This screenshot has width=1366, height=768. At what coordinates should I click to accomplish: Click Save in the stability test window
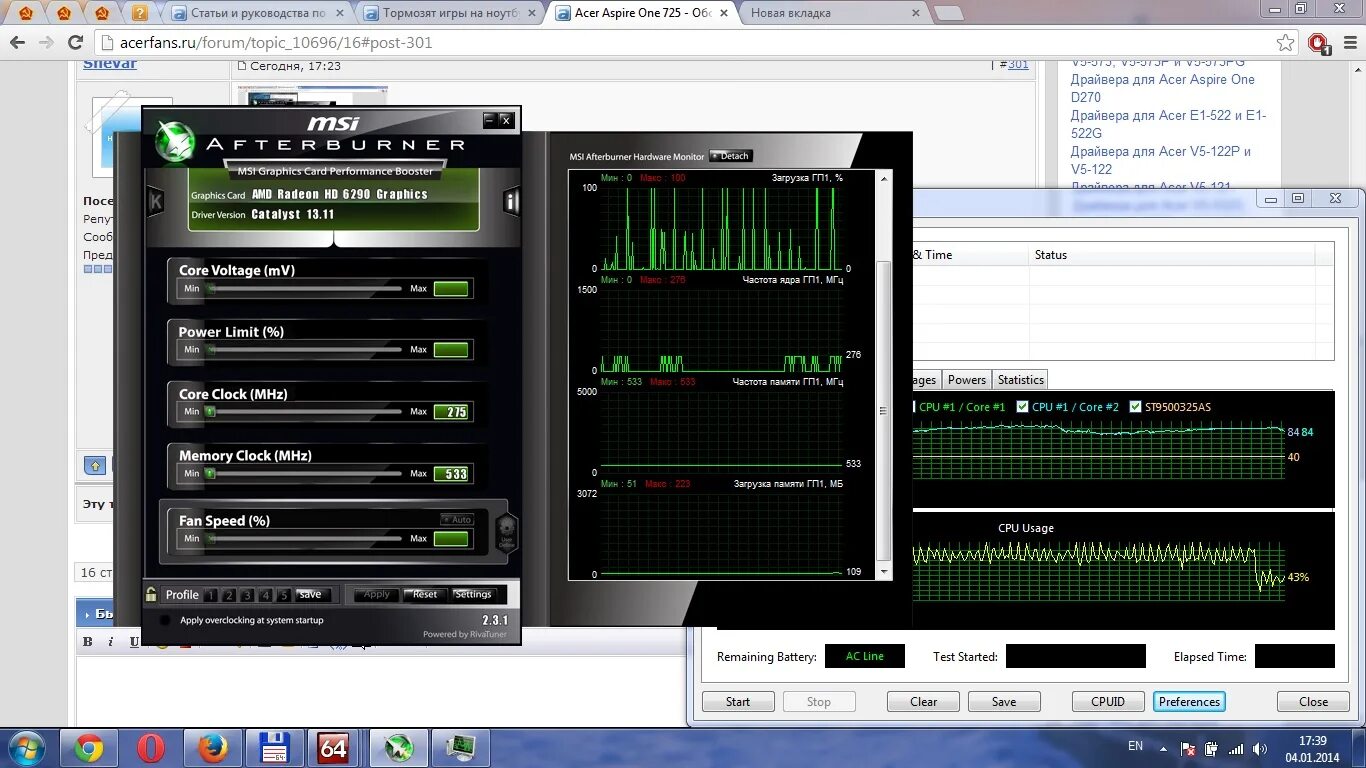(1004, 702)
